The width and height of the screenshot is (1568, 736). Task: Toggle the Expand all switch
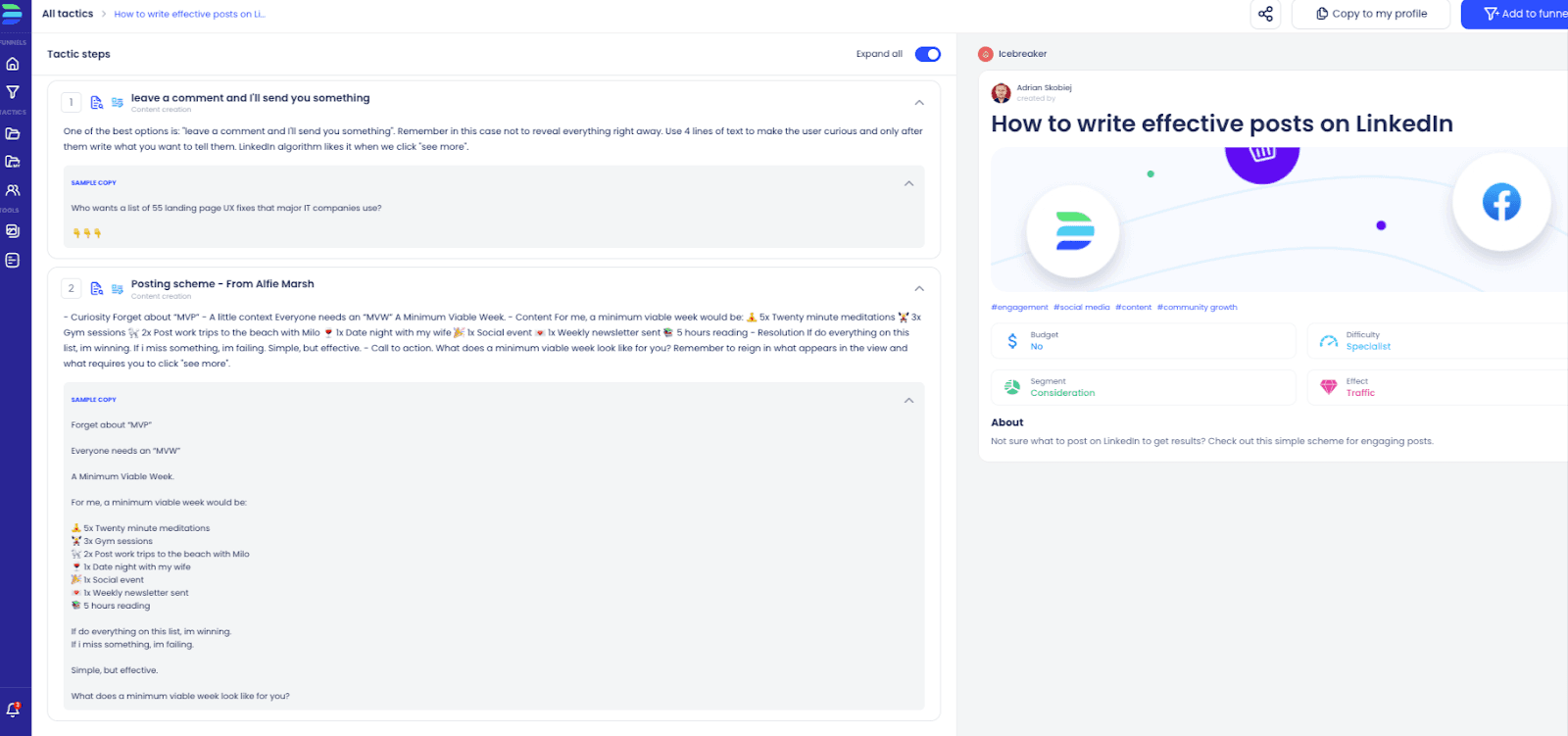[x=927, y=54]
